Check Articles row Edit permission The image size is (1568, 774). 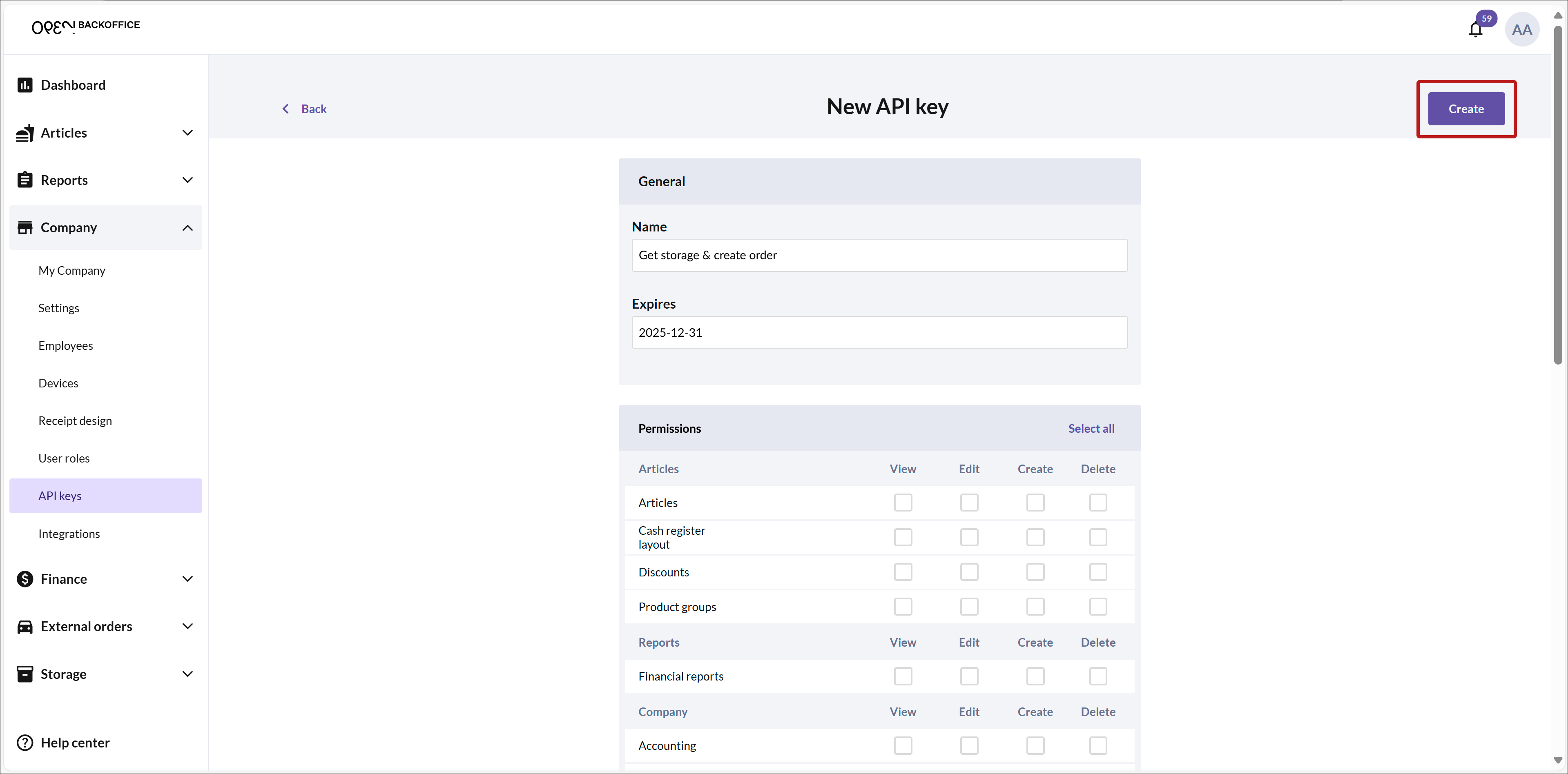coord(969,503)
